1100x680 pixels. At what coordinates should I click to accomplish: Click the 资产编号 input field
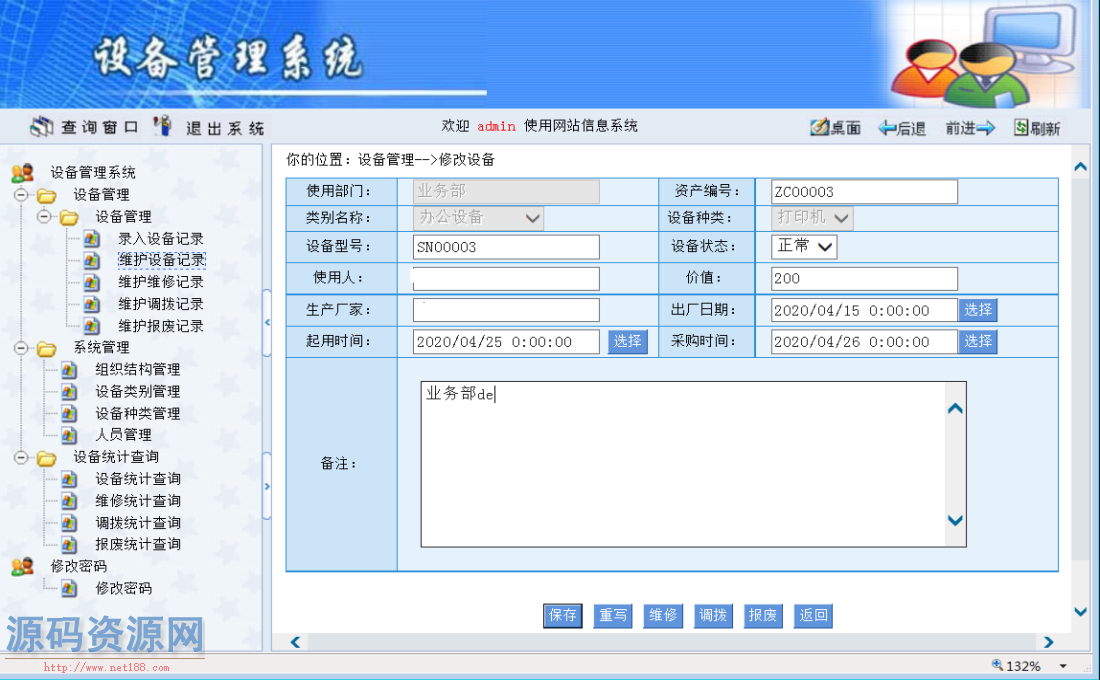[864, 192]
